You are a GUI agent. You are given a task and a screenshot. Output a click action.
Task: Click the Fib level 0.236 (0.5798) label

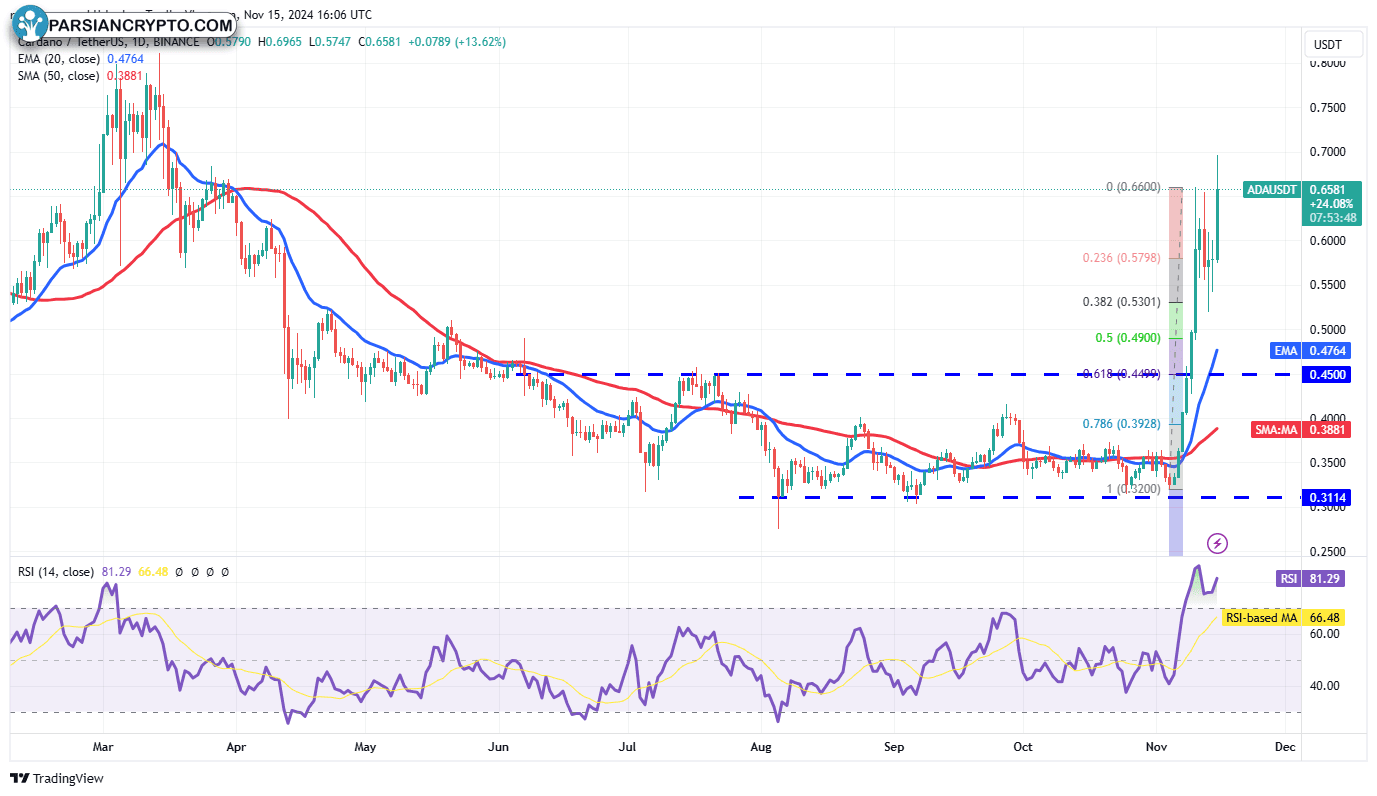tap(1122, 258)
